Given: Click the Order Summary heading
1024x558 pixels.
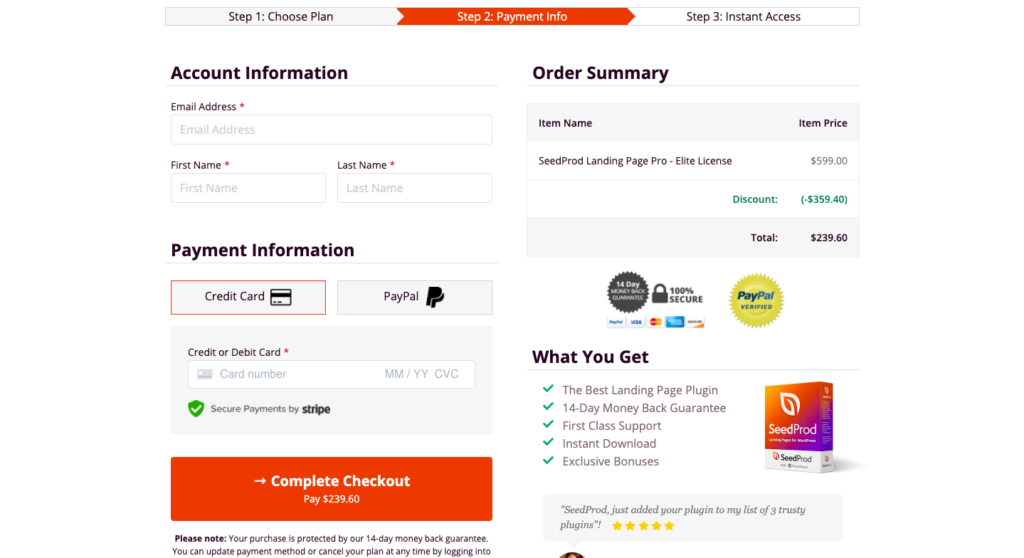Looking at the screenshot, I should pyautogui.click(x=600, y=73).
